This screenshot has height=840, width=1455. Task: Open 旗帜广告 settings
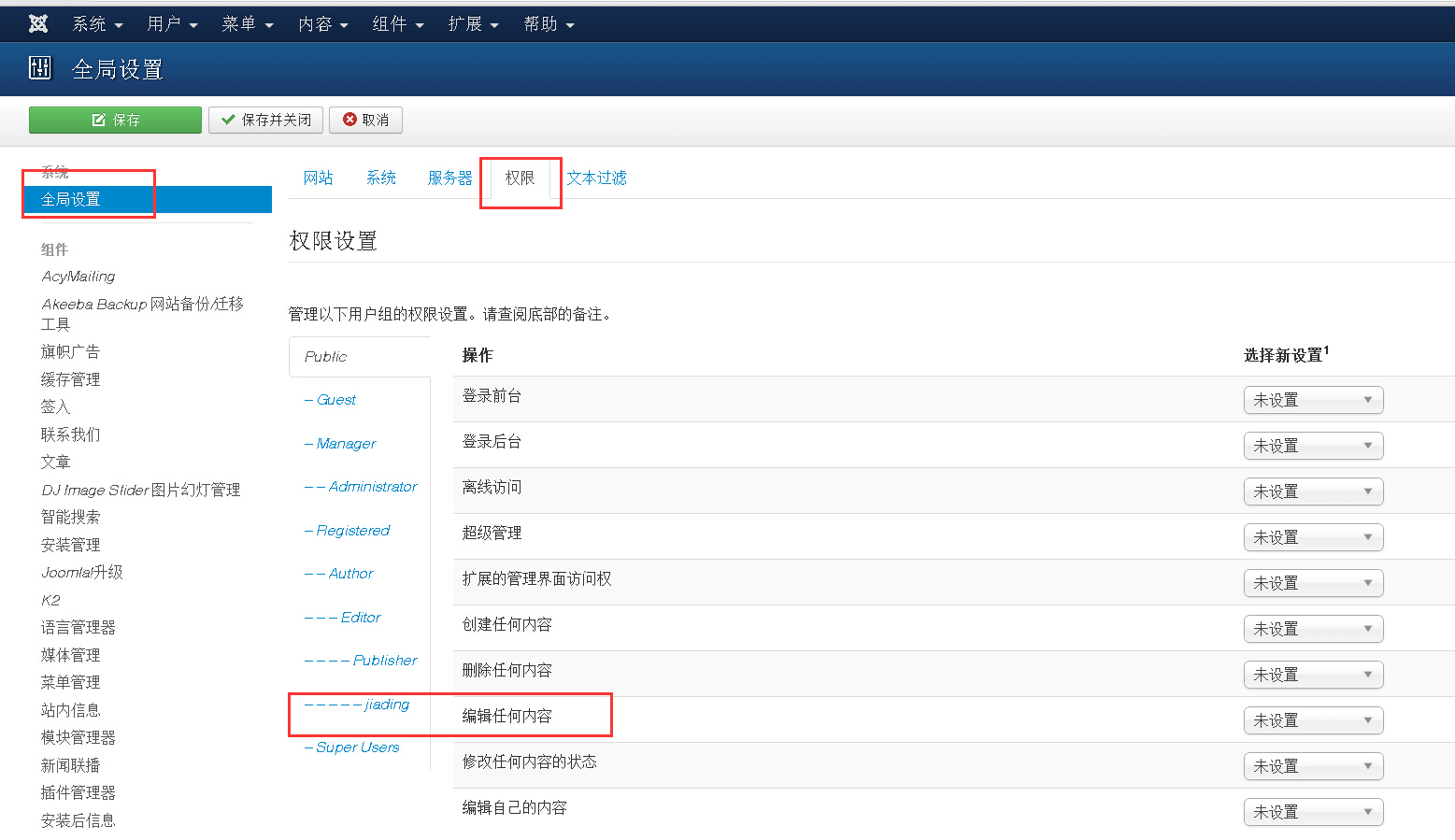coord(70,351)
